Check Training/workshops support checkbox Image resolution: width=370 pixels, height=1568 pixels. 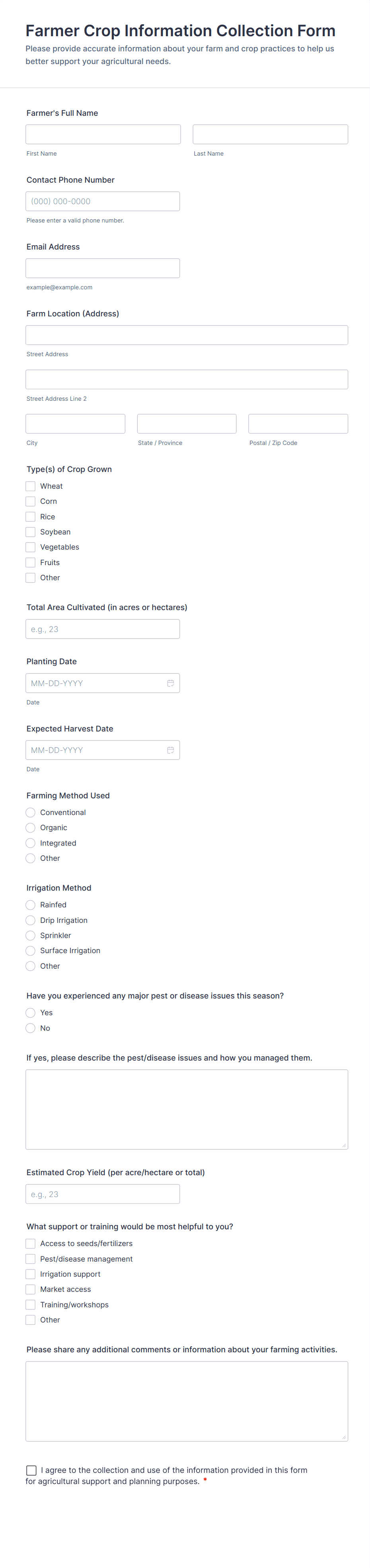coord(30,1305)
